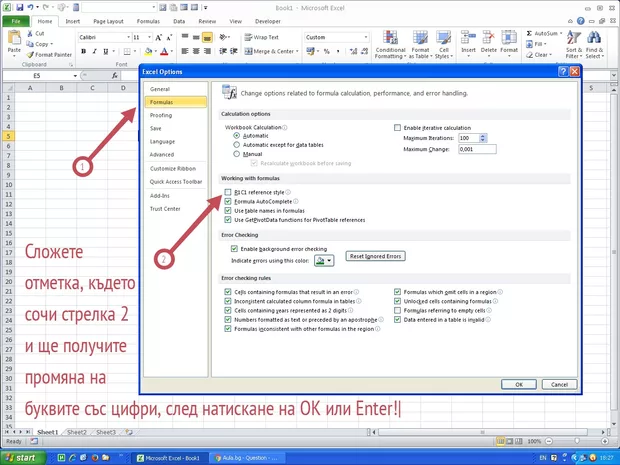Click the Middle Align icon
Image resolution: width=620 pixels, height=465 pixels.
click(196, 38)
